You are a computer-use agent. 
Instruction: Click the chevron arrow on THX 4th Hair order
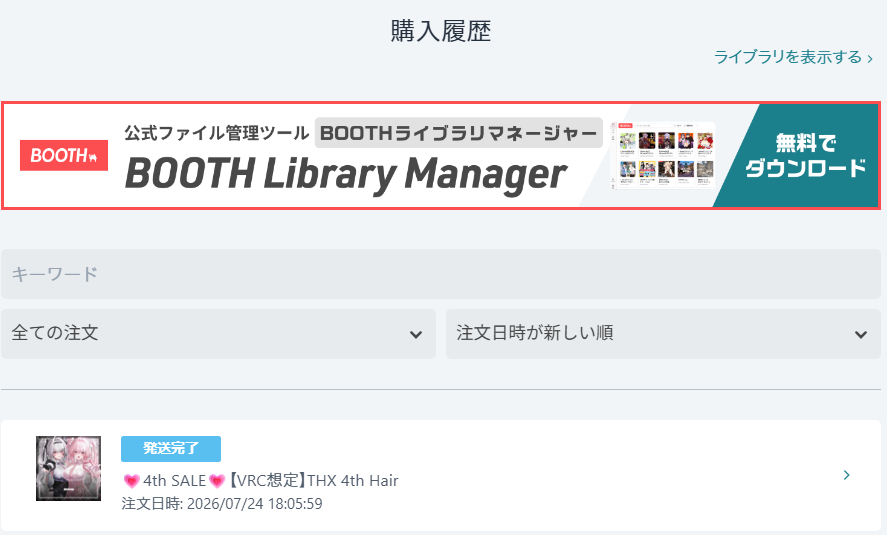pos(846,475)
